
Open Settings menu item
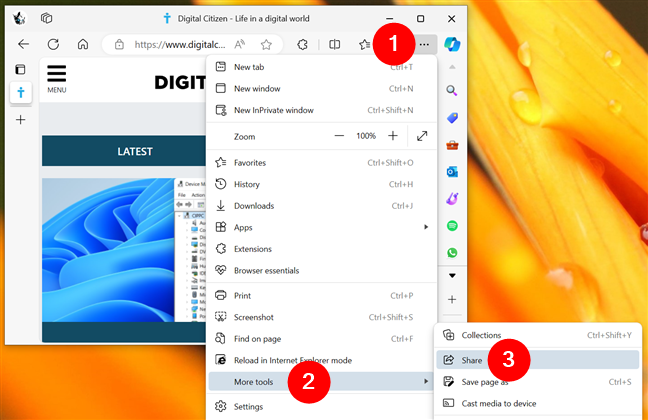pos(321,406)
